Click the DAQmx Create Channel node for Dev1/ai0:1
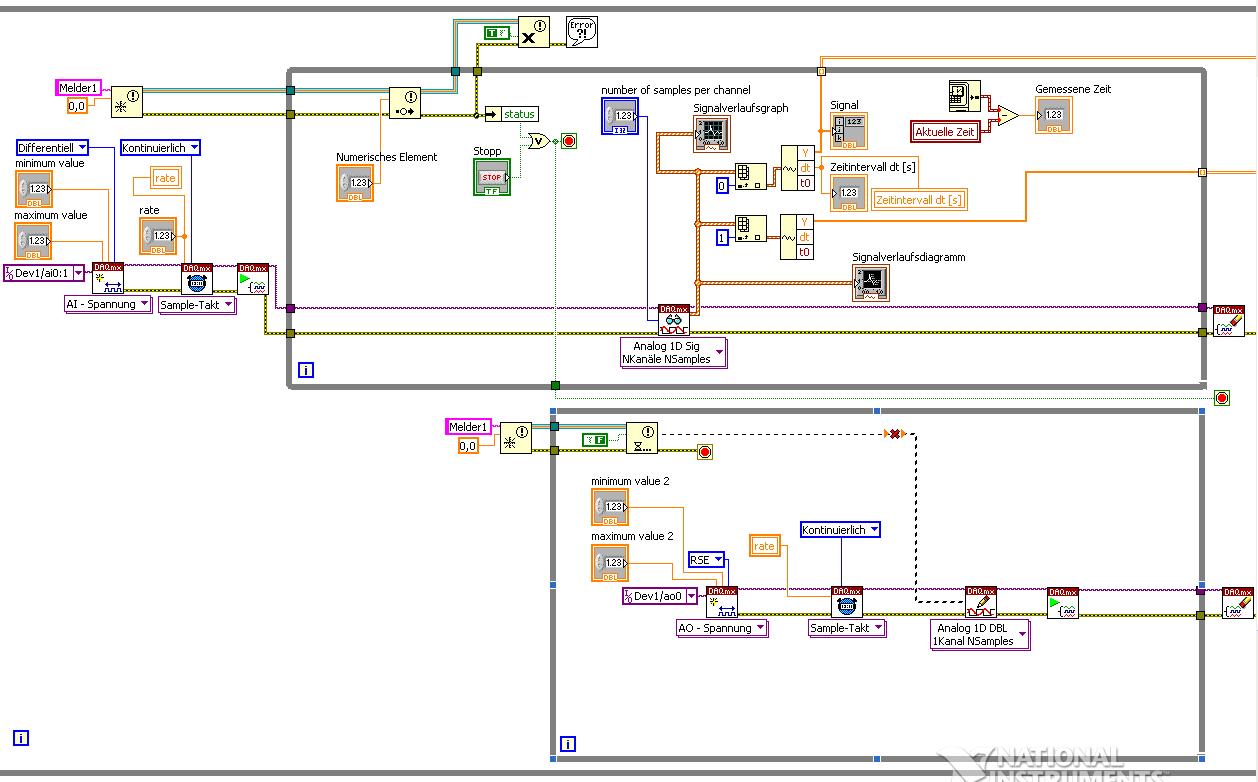Screen dimensions: 1258x782 (108, 278)
